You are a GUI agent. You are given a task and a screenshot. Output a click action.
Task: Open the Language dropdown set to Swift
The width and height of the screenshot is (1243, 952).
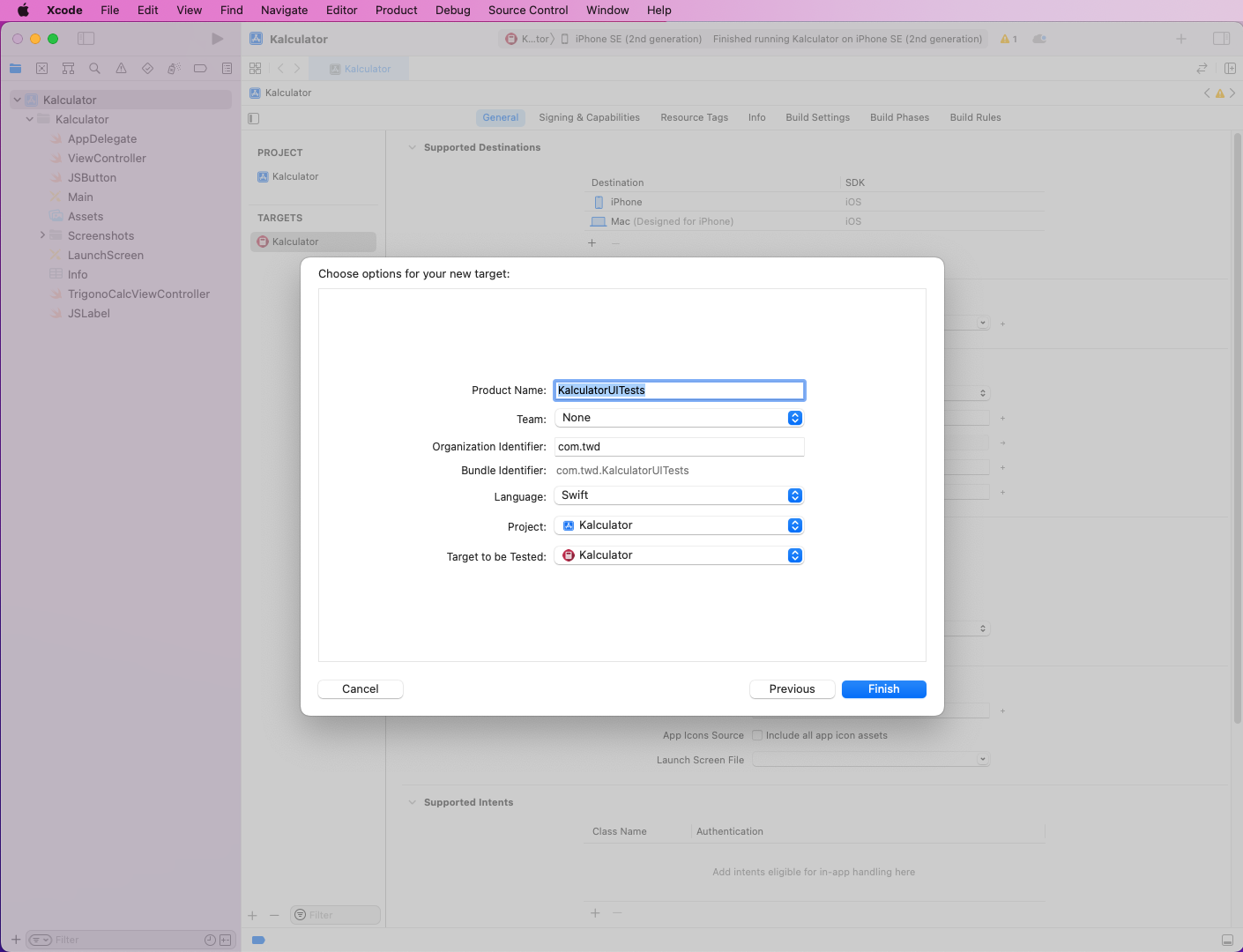[679, 495]
